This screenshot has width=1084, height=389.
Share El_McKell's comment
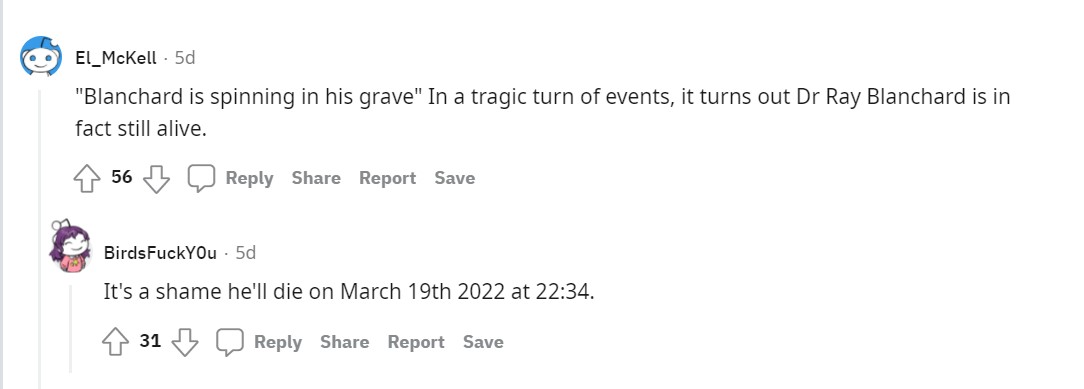(x=316, y=178)
